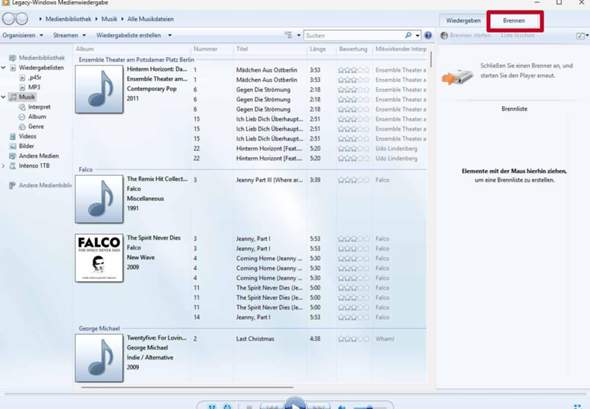
Task: Click Alle Musikdateien in the breadcrumb
Action: (151, 19)
